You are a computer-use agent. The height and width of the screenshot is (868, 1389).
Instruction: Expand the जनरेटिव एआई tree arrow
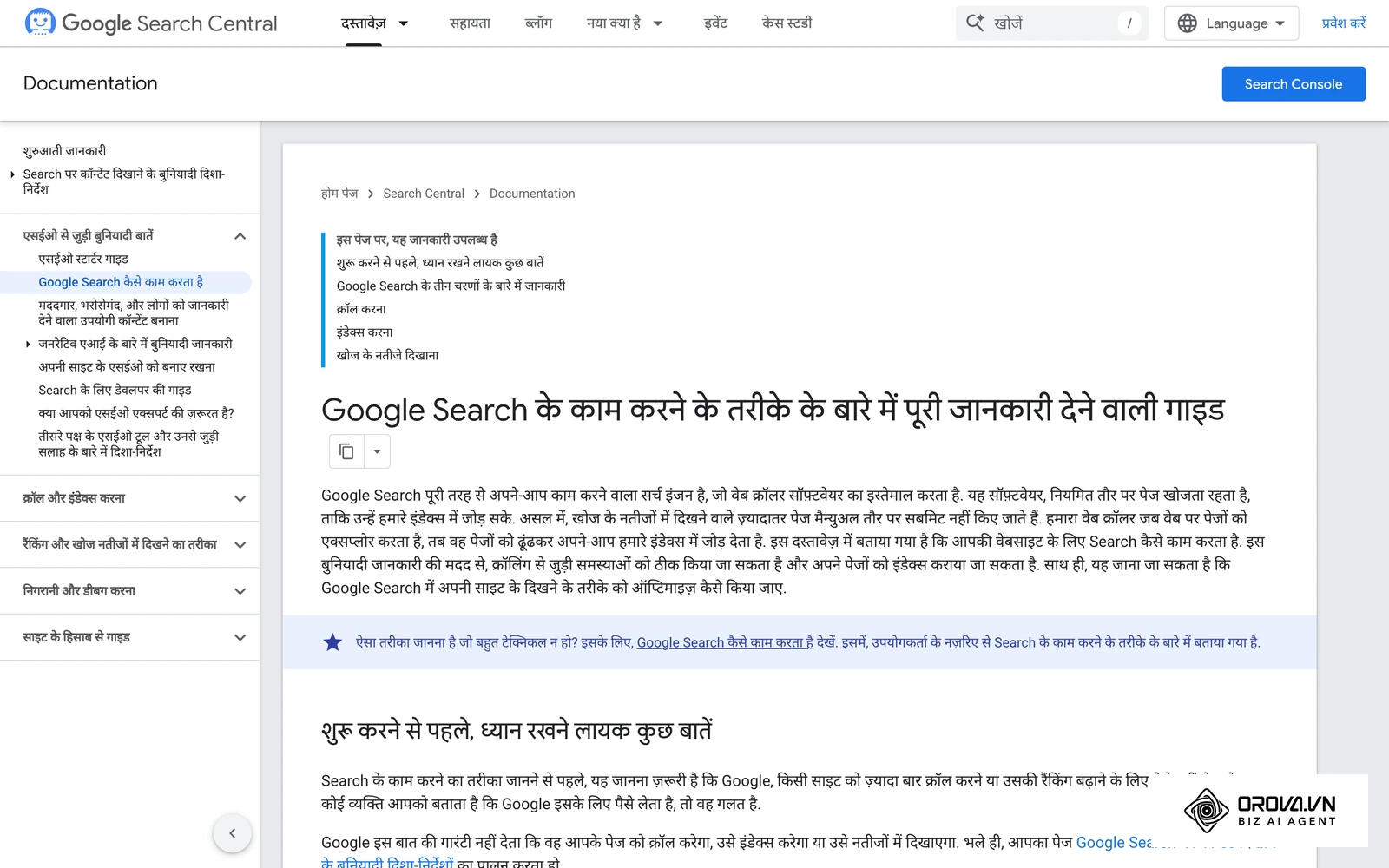tap(28, 344)
